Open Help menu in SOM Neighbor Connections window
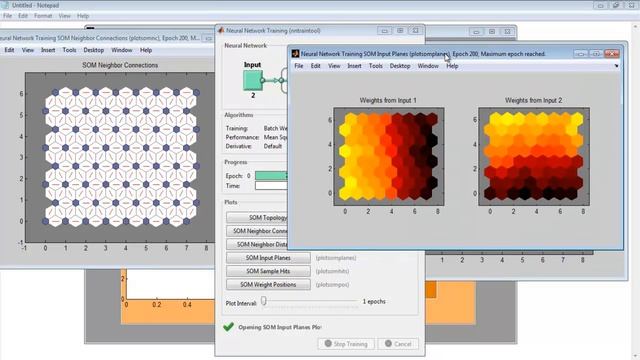The width and height of the screenshot is (640, 360). click(x=146, y=50)
